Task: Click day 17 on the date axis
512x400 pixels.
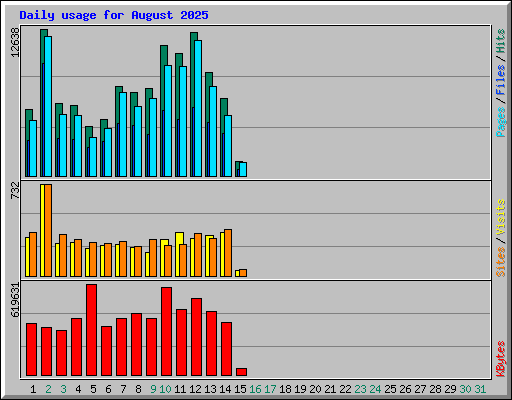Action: tap(270, 389)
